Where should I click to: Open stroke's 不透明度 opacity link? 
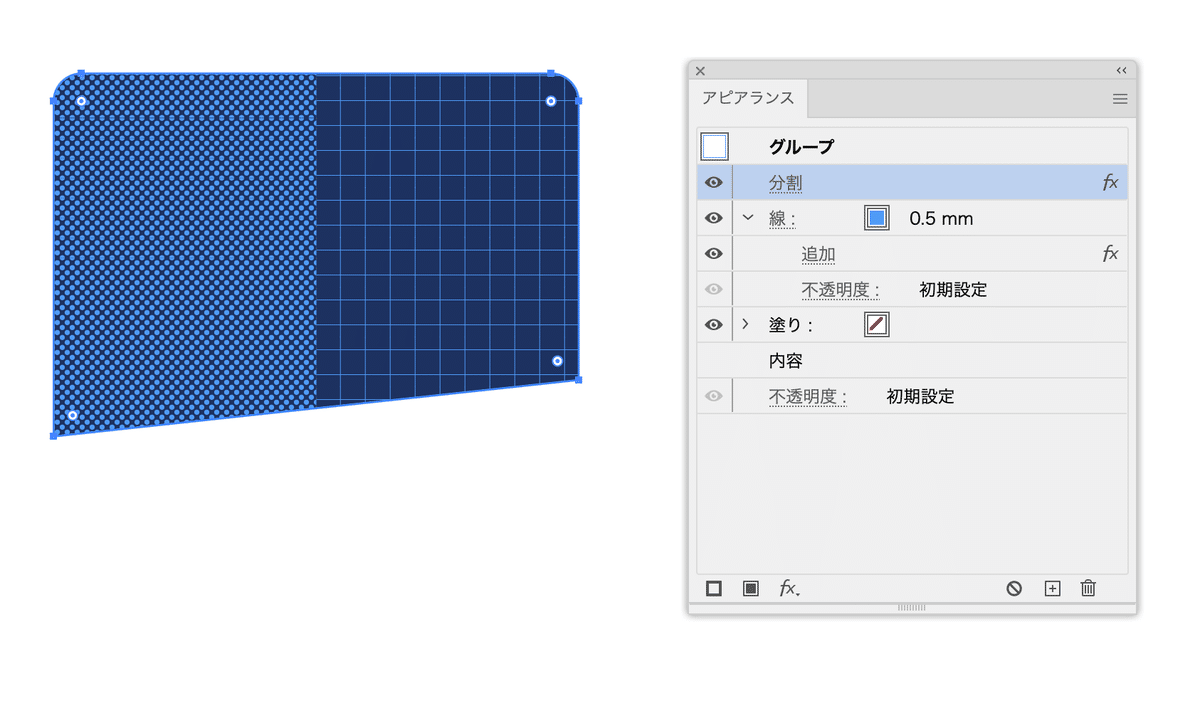[x=841, y=290]
